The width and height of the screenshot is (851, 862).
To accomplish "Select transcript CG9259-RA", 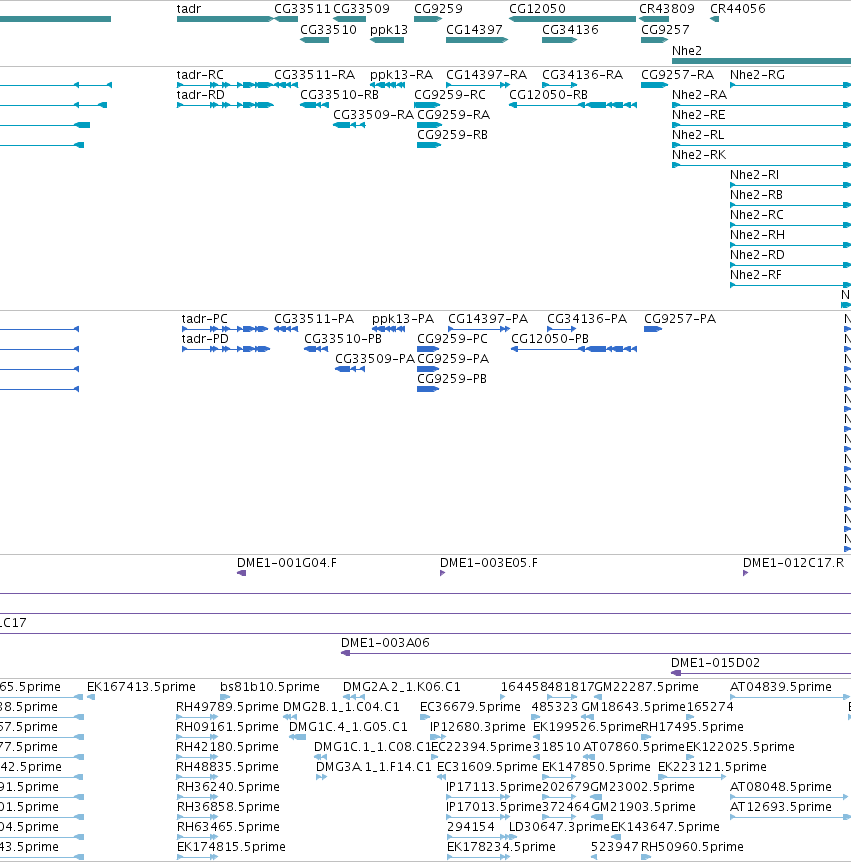I will point(454,114).
